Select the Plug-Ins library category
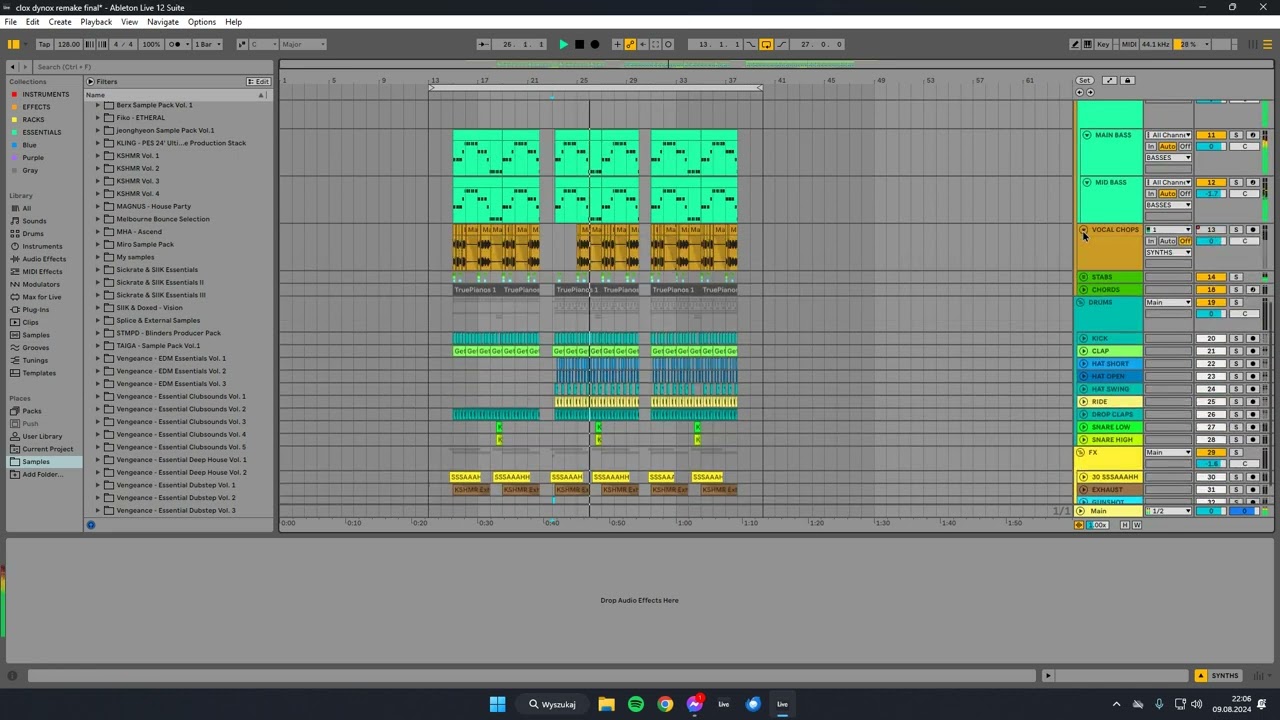 [x=35, y=310]
